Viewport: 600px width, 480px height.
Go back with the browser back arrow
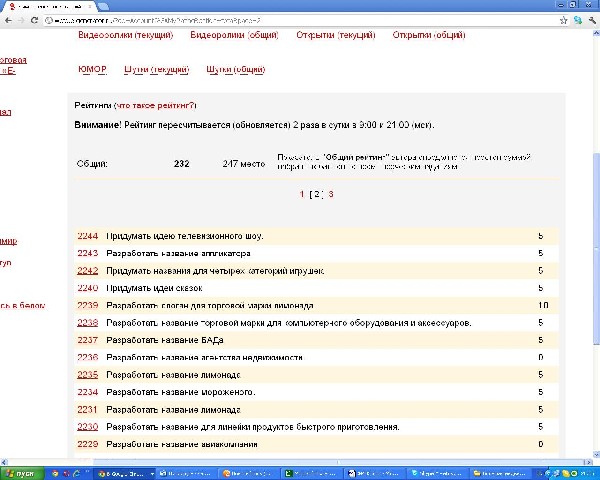[8, 20]
